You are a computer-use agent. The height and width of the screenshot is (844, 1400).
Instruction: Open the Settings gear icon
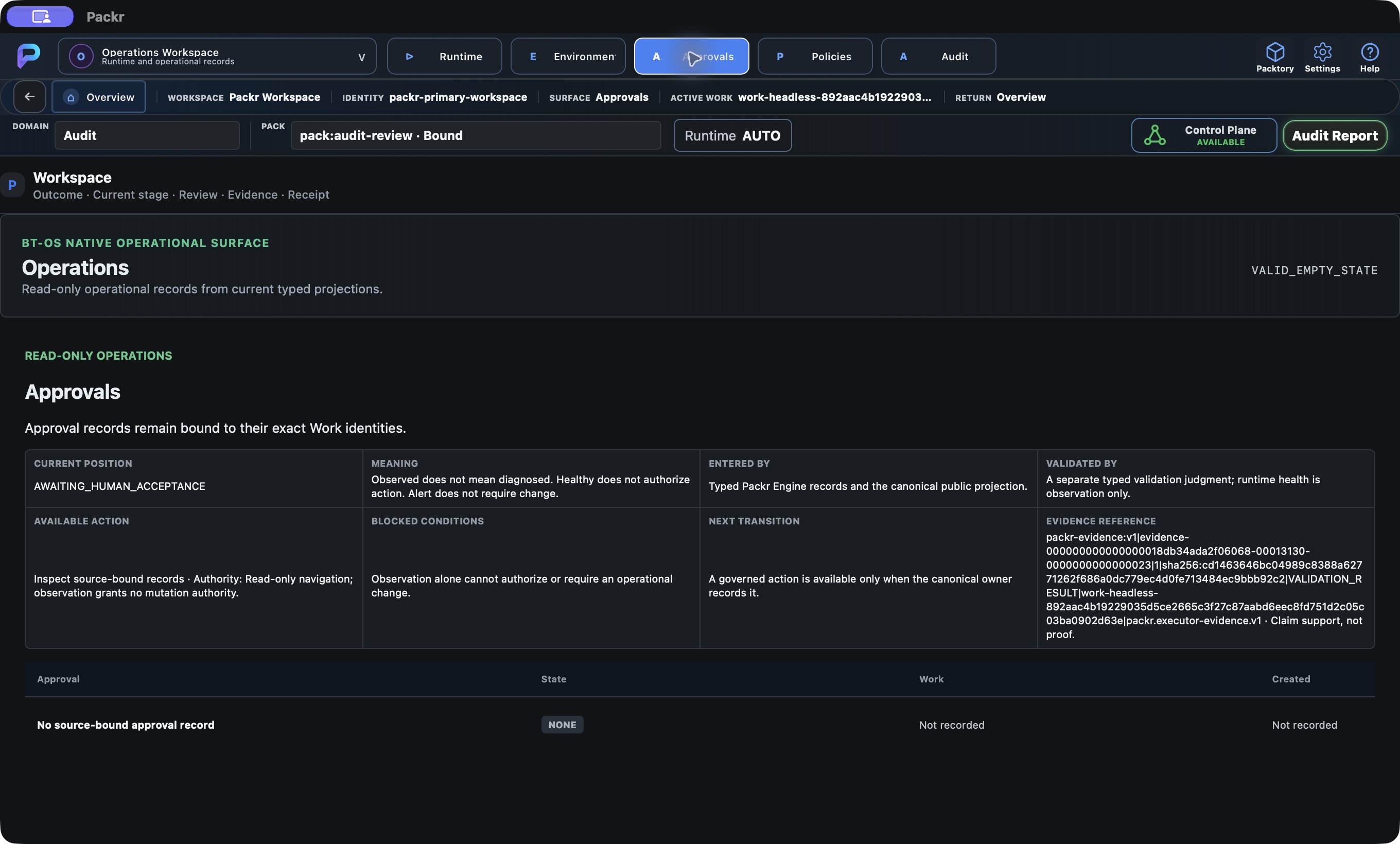pyautogui.click(x=1322, y=52)
